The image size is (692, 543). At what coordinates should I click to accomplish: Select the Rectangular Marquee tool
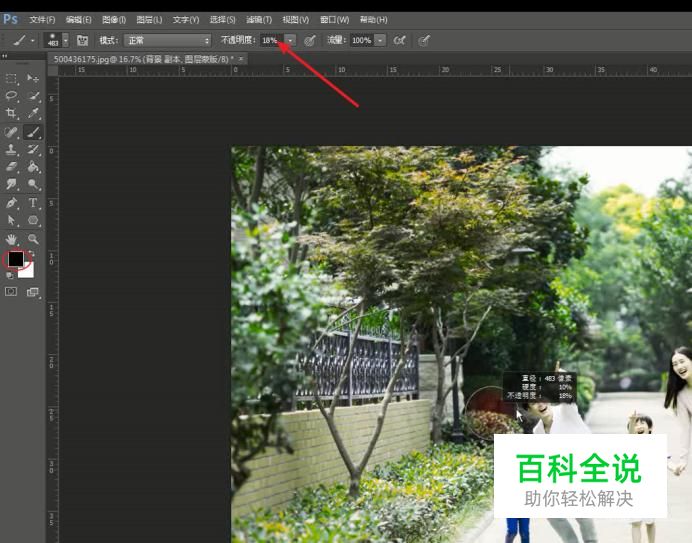point(11,79)
